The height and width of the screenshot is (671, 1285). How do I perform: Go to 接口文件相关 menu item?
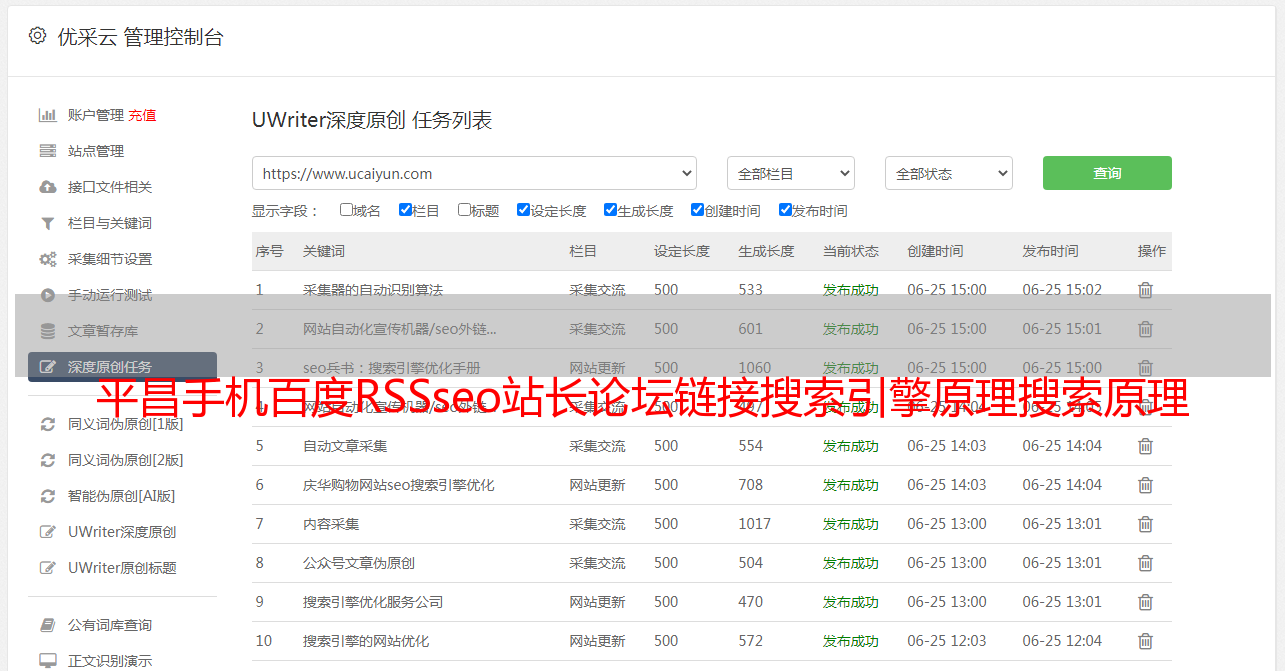110,187
